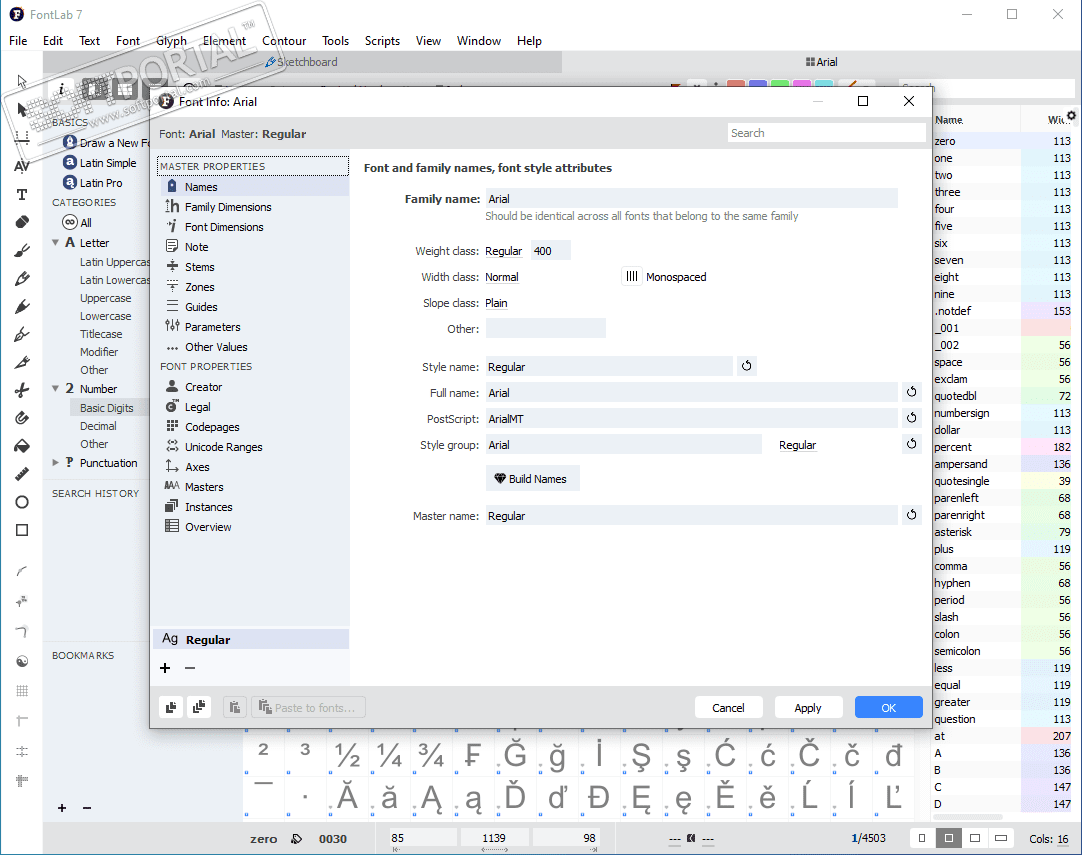Open the Weight class Regular dropdown
This screenshot has height=855, width=1082.
coord(504,251)
